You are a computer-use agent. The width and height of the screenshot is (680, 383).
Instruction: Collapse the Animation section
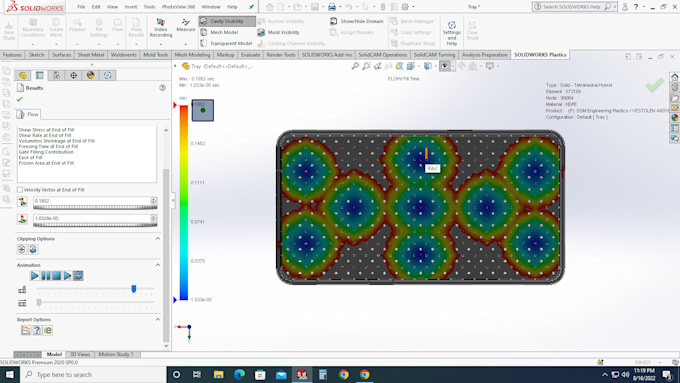click(x=158, y=265)
